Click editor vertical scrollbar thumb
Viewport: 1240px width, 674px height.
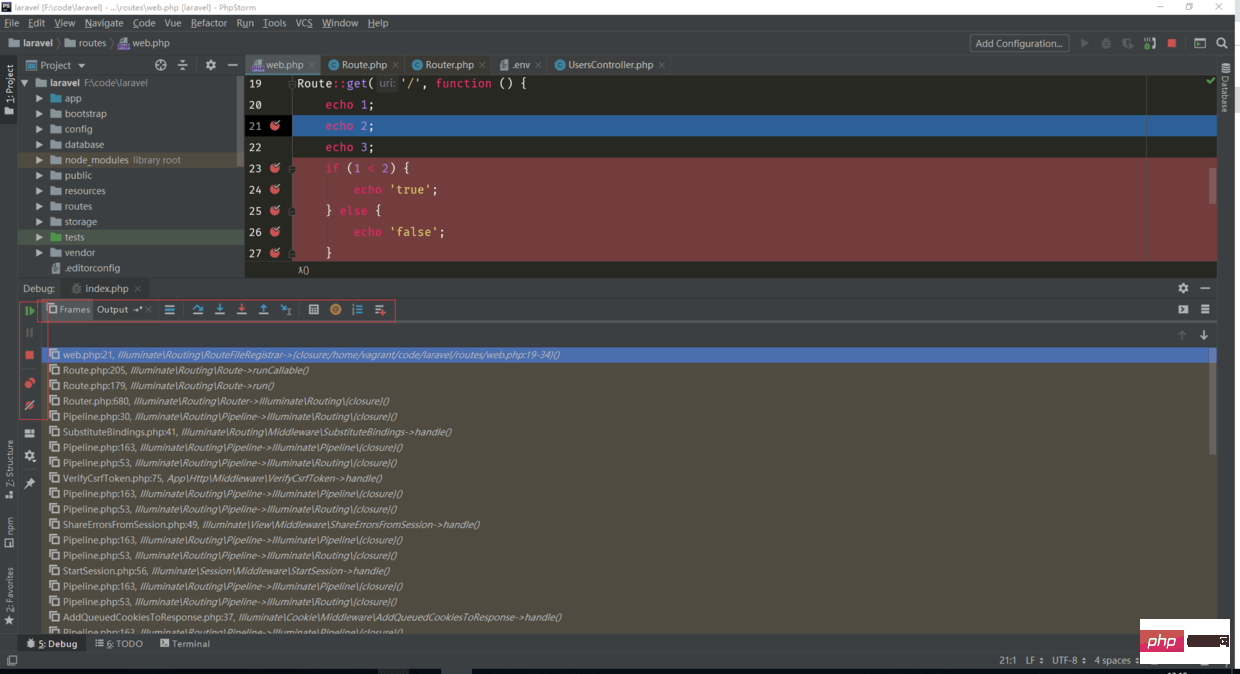click(1213, 186)
